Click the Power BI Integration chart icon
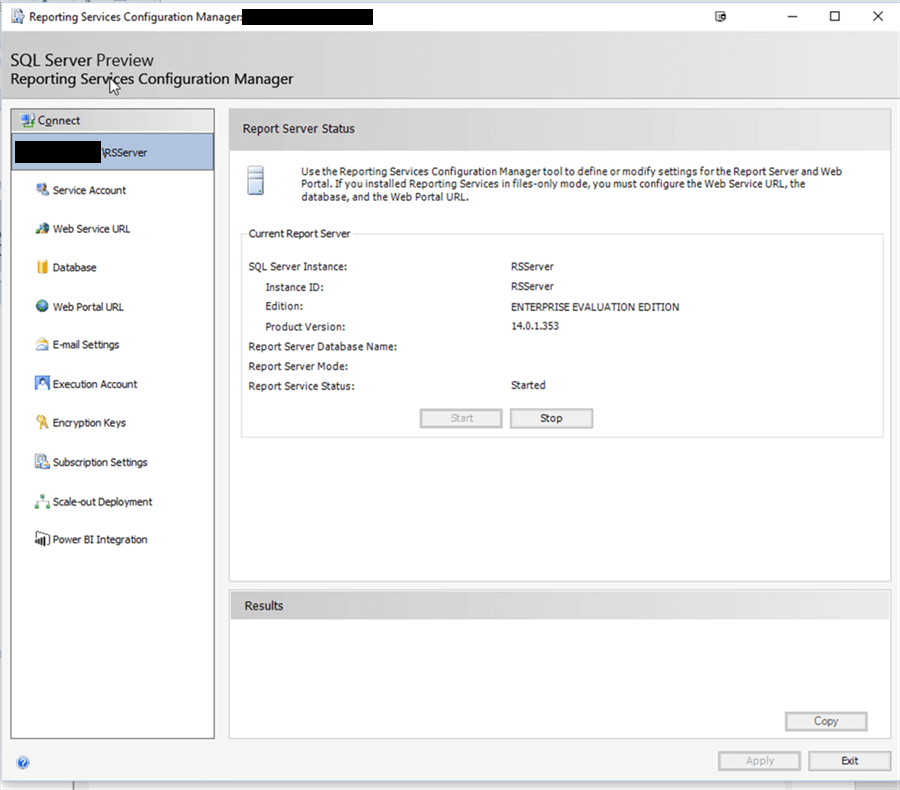The height and width of the screenshot is (790, 900). (42, 539)
